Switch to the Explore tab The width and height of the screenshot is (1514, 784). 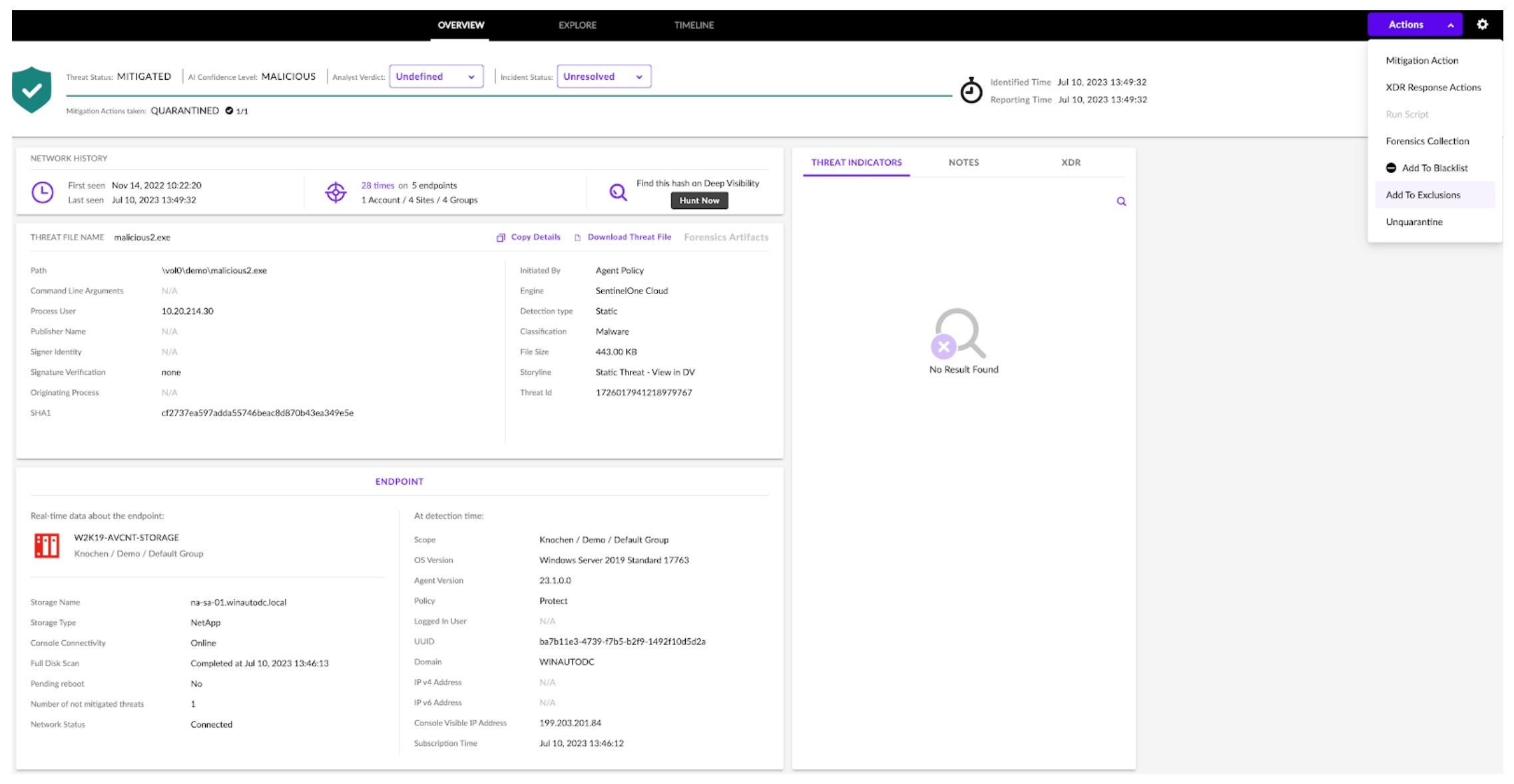click(577, 25)
